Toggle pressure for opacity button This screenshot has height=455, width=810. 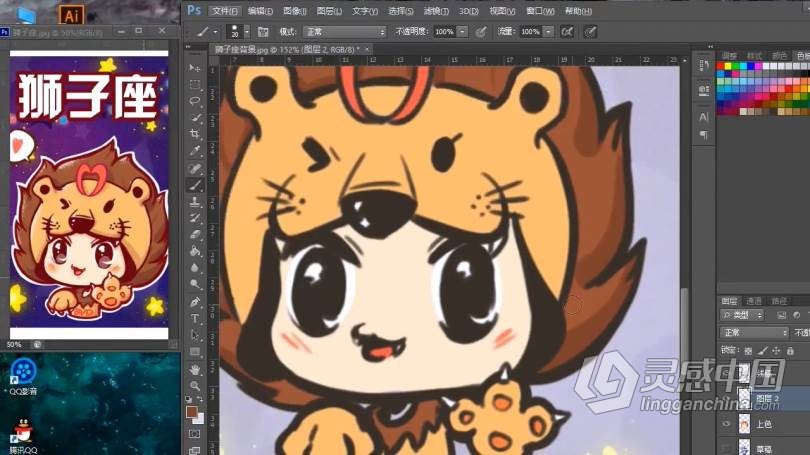(x=481, y=32)
